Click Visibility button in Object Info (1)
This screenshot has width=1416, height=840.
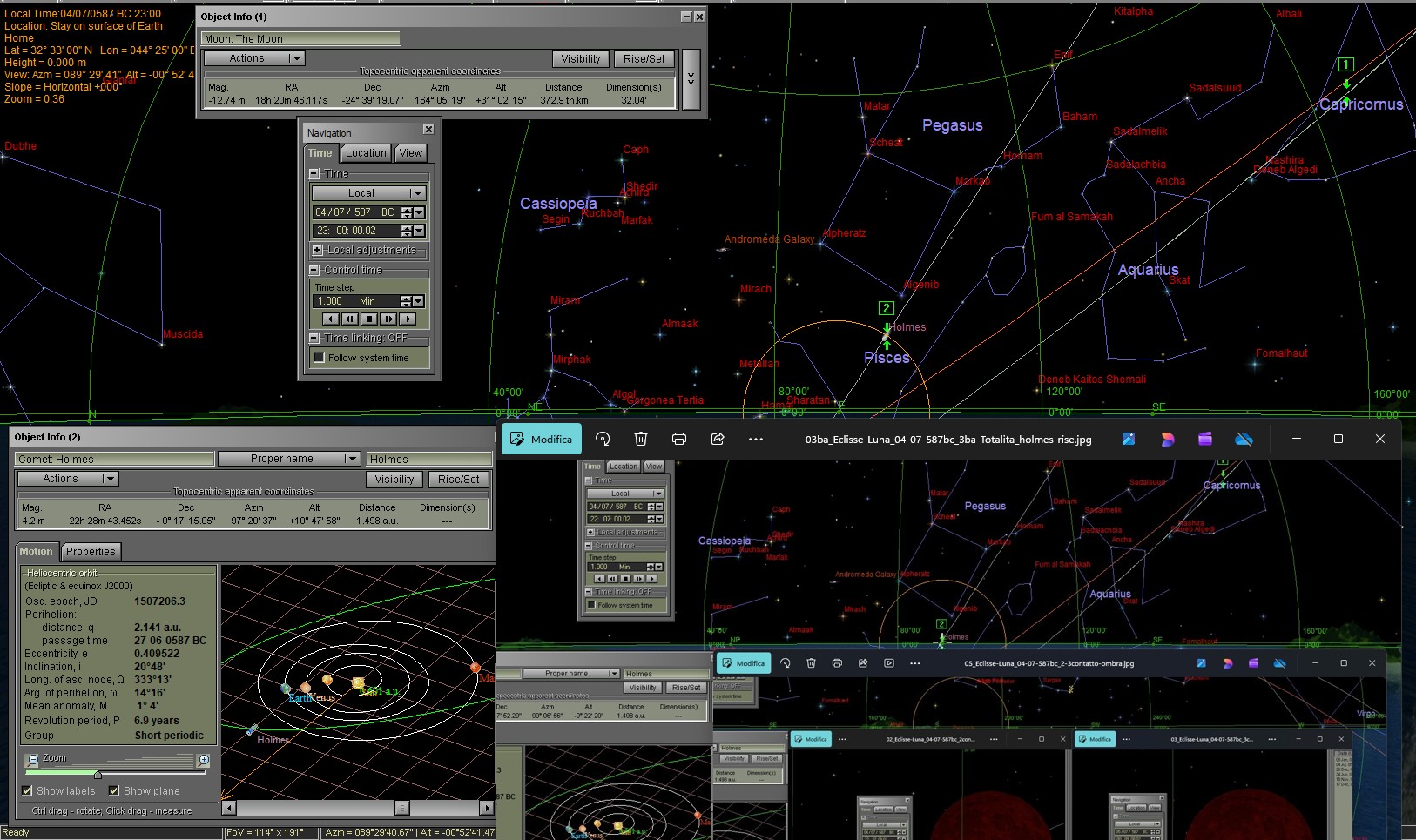click(x=581, y=59)
